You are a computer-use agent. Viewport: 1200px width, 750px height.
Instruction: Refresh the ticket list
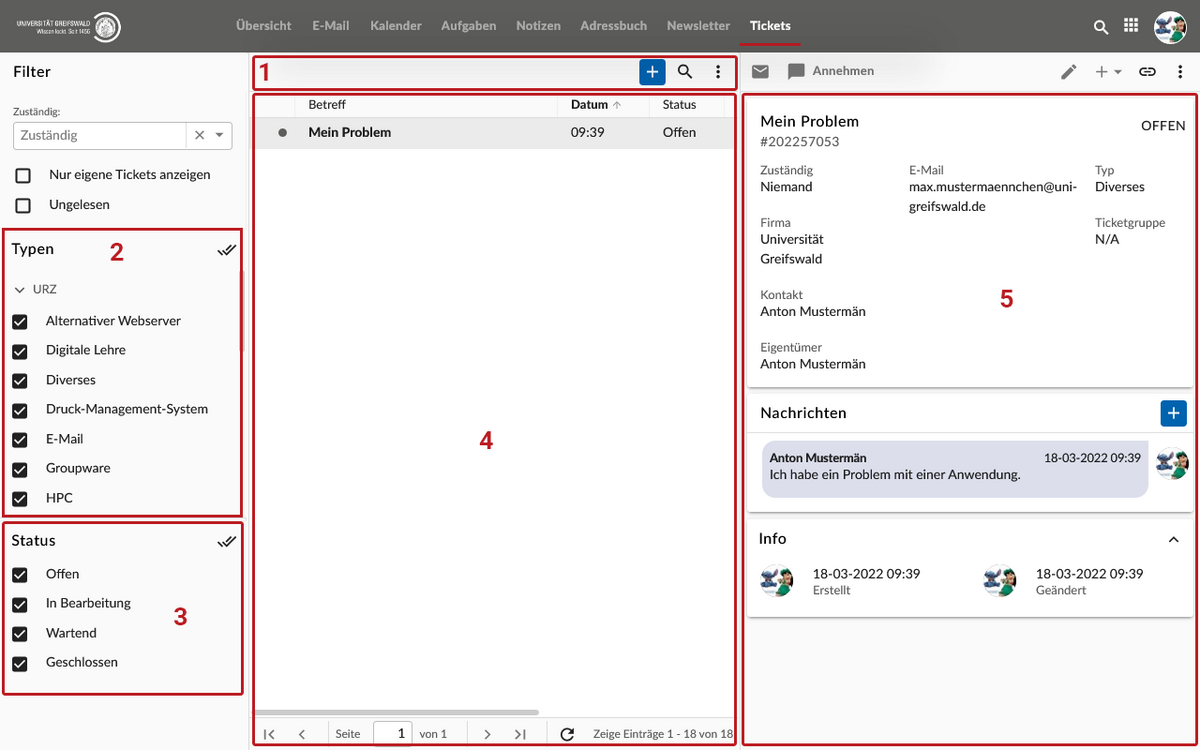tap(567, 734)
